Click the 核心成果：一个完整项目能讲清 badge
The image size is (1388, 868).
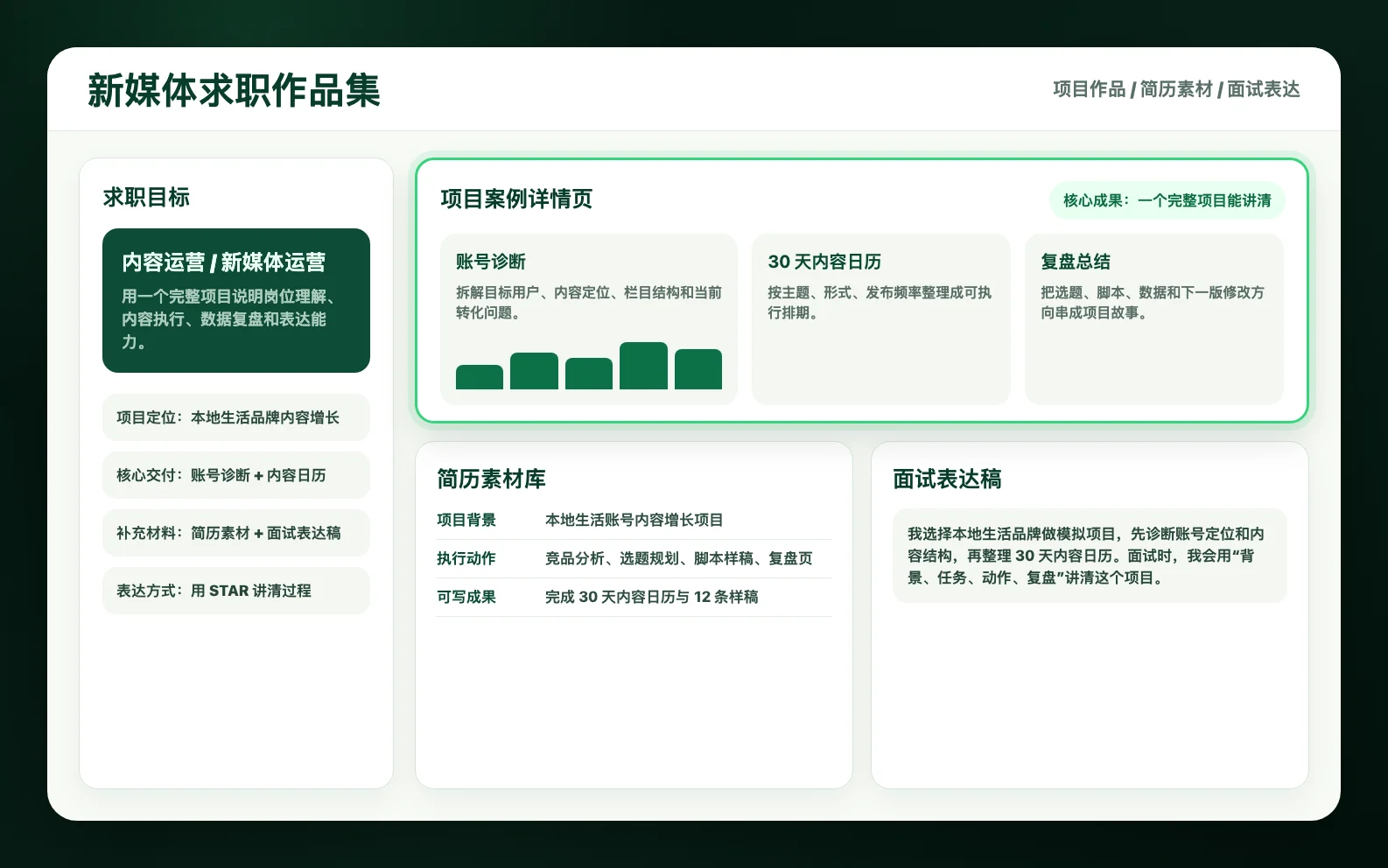coord(1167,200)
